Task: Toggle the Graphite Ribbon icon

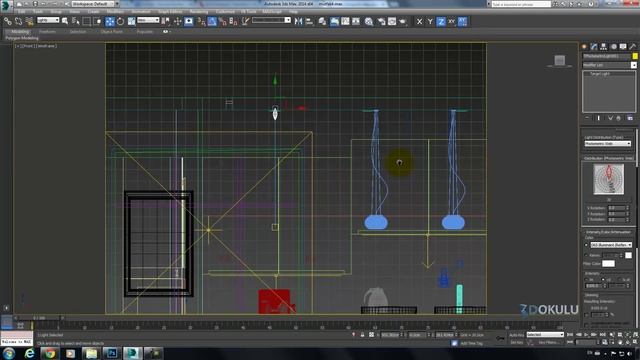Action: pos(334,21)
